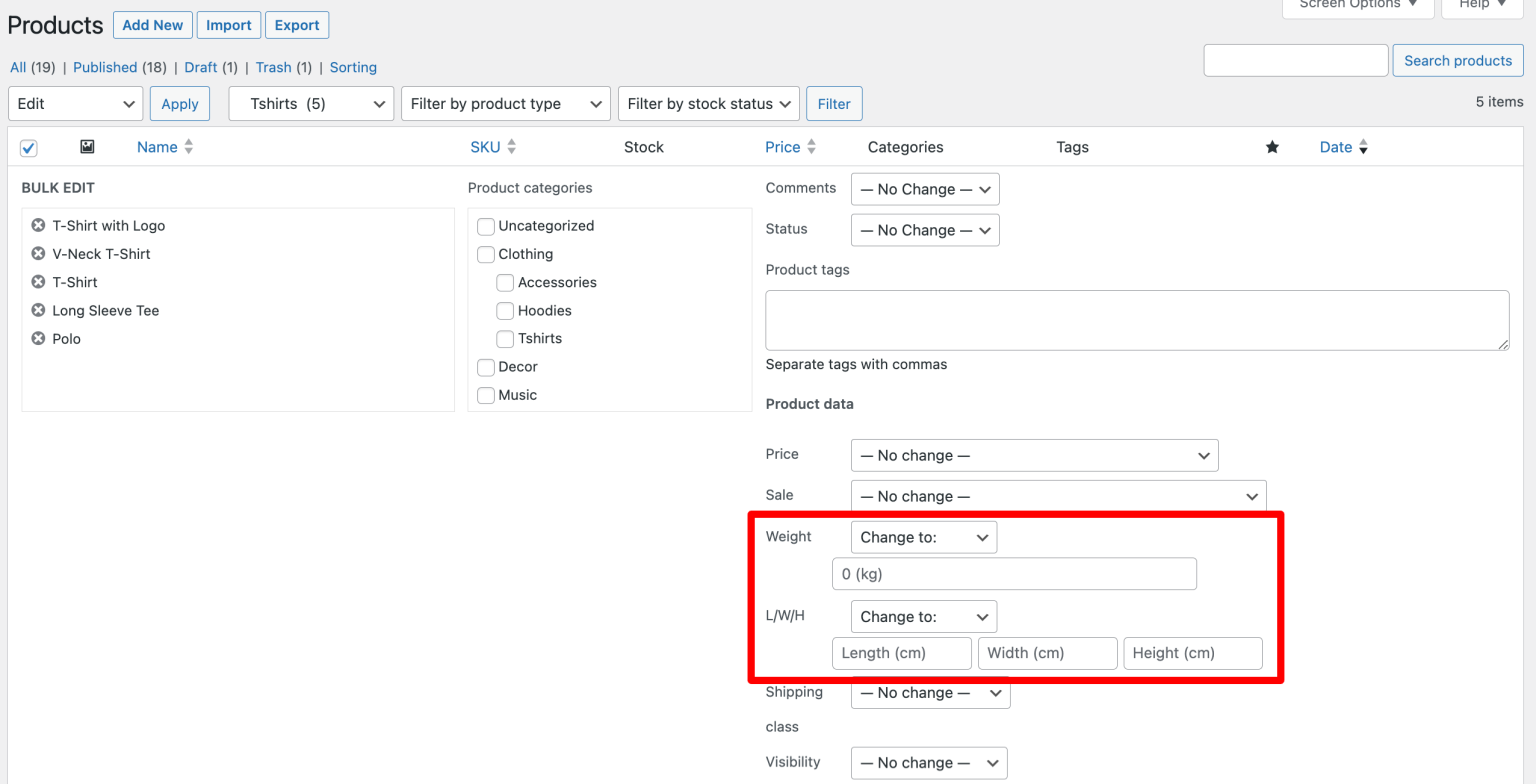Image resolution: width=1536 pixels, height=784 pixels.
Task: Remove "T-Shirt with Logo" from bulk edit list
Action: (x=37, y=225)
